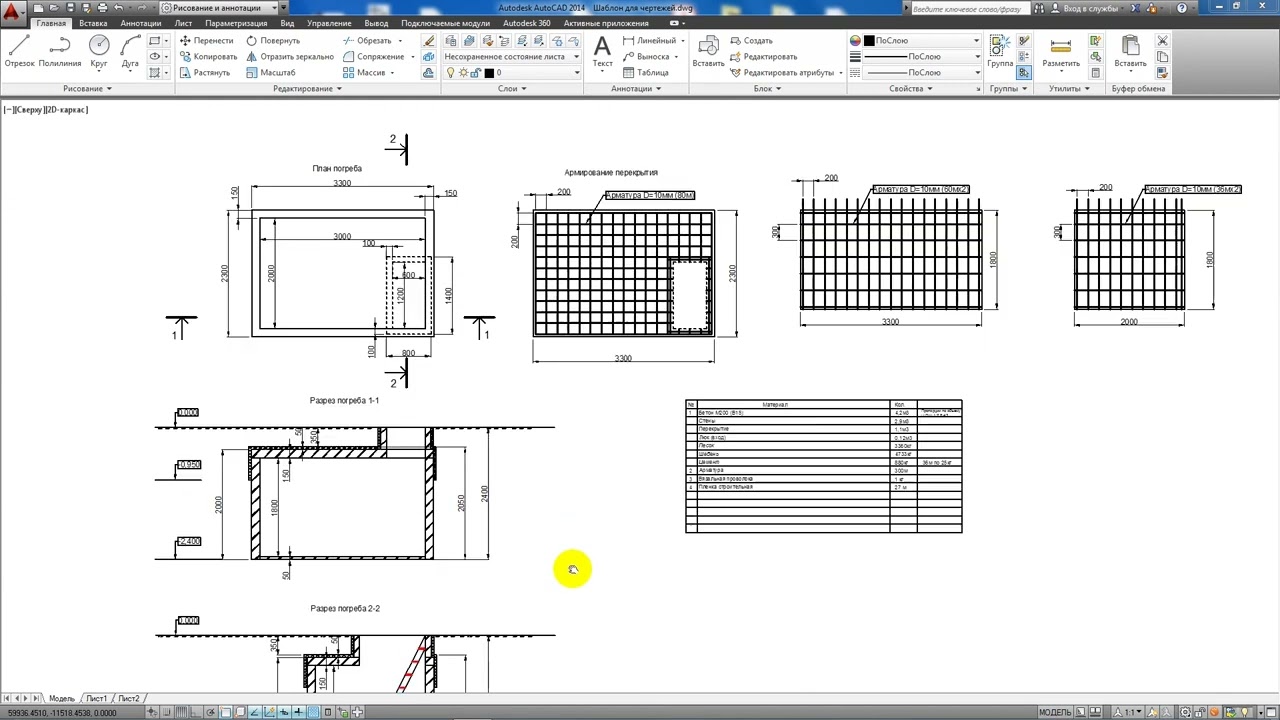Screen dimensions: 1280x720
Task: Click the Копировать button
Action: point(208,57)
